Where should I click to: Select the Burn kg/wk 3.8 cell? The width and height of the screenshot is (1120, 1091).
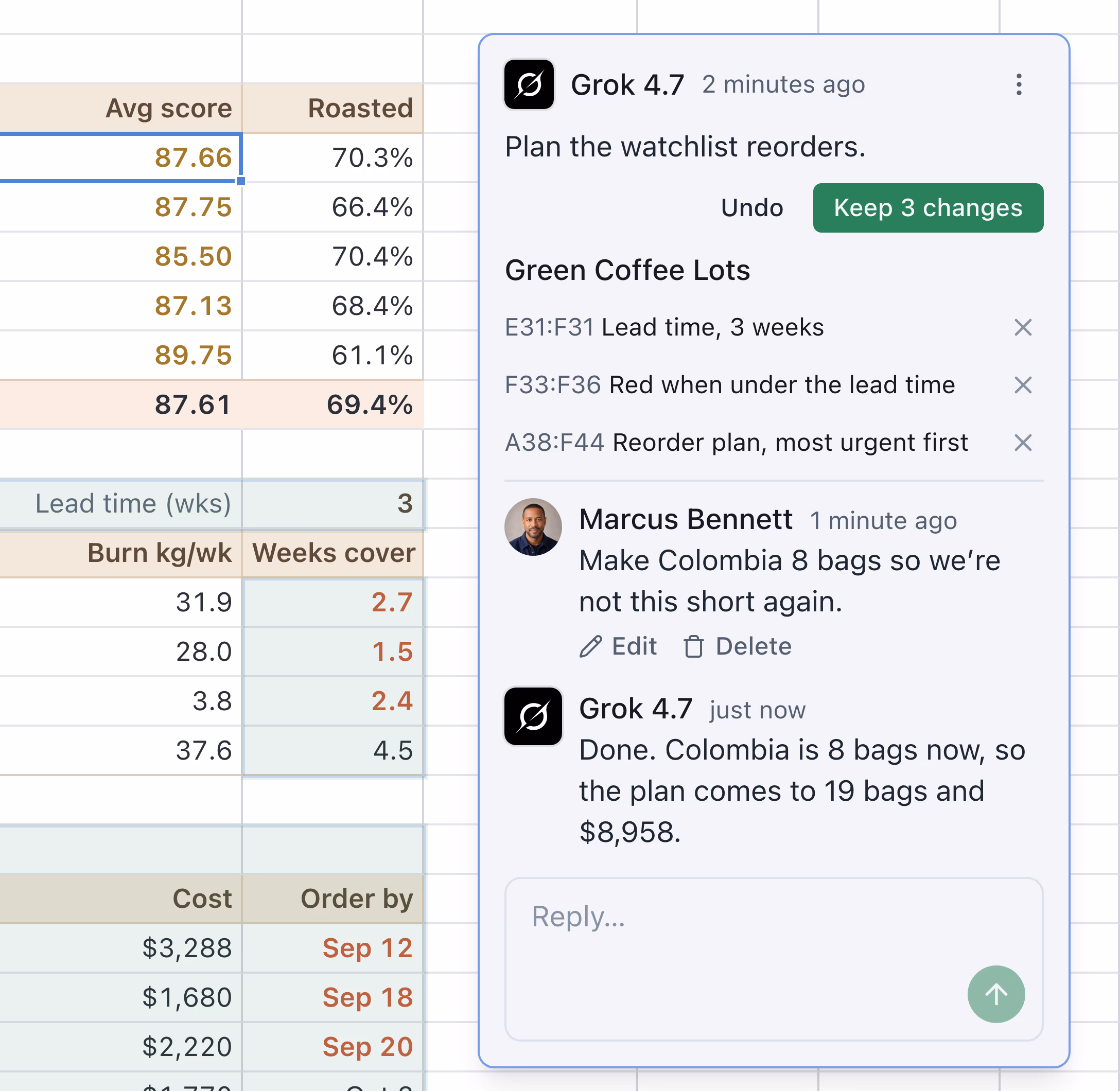pyautogui.click(x=120, y=701)
